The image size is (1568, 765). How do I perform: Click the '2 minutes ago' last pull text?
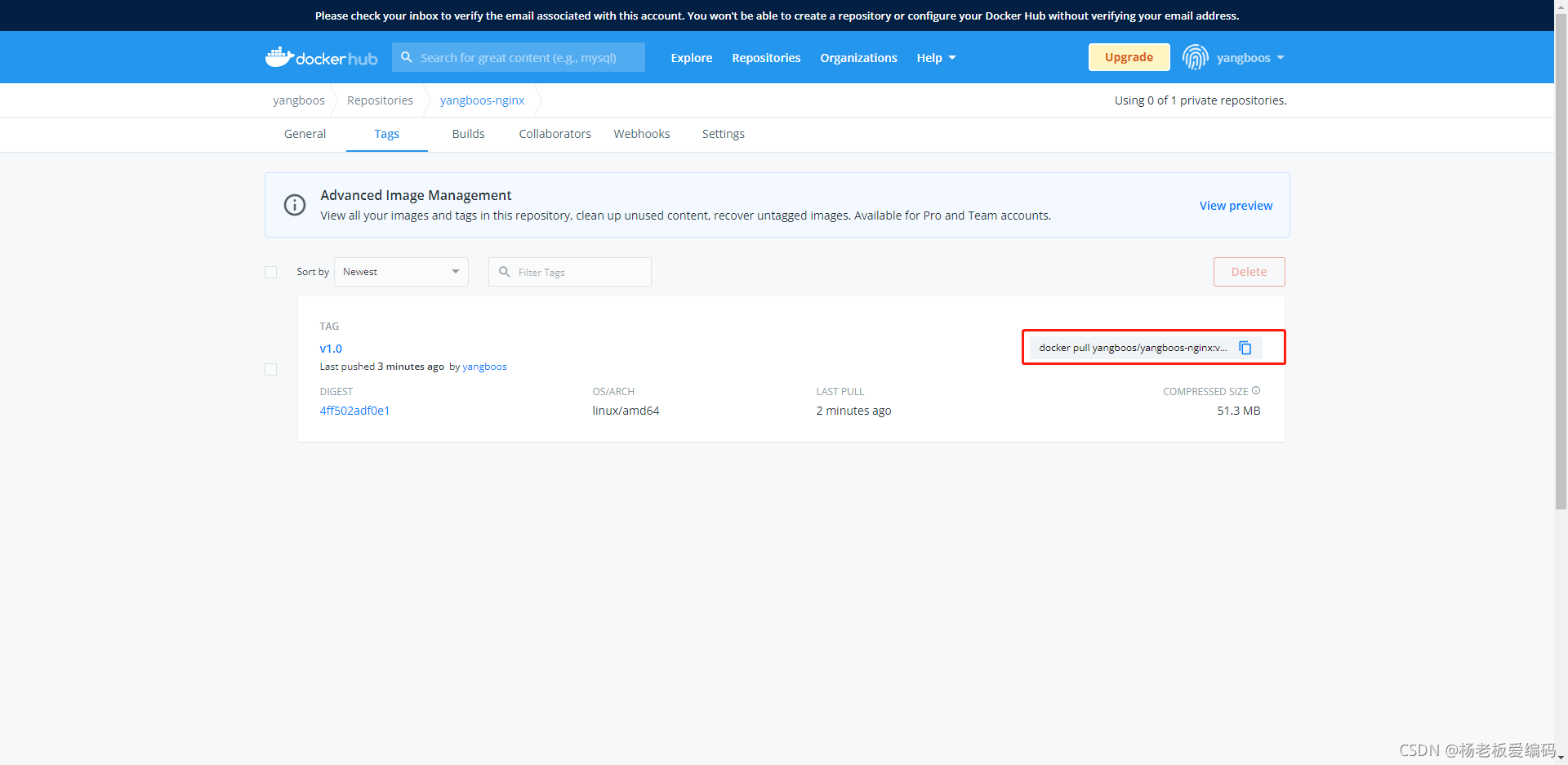853,411
